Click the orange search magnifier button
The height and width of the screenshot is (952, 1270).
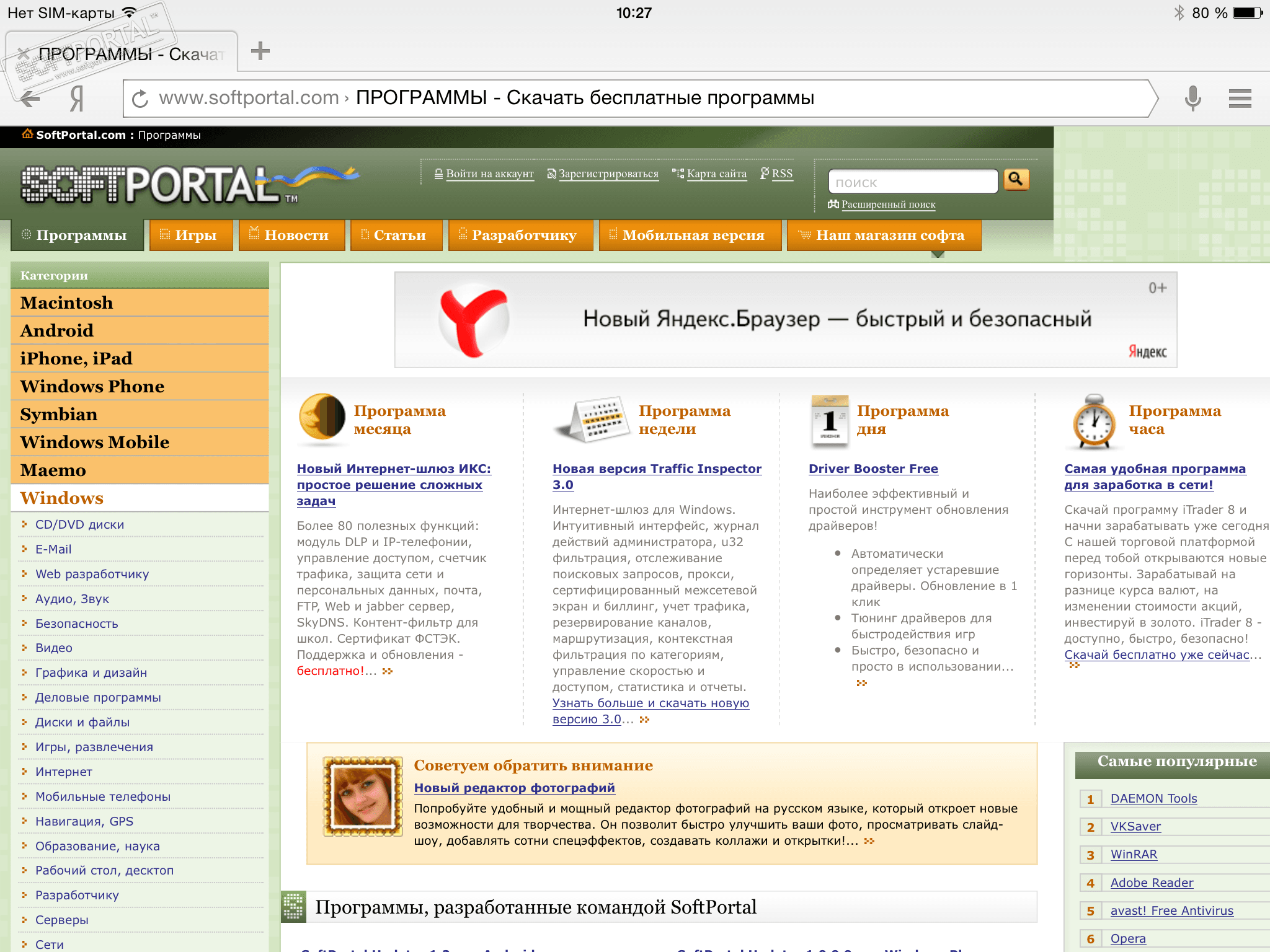pos(1016,180)
